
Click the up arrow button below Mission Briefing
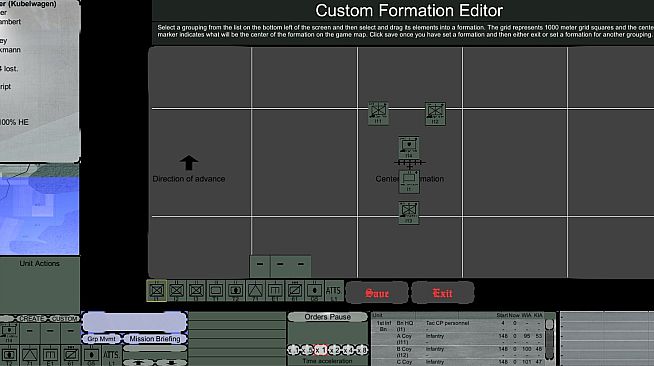pos(139,363)
